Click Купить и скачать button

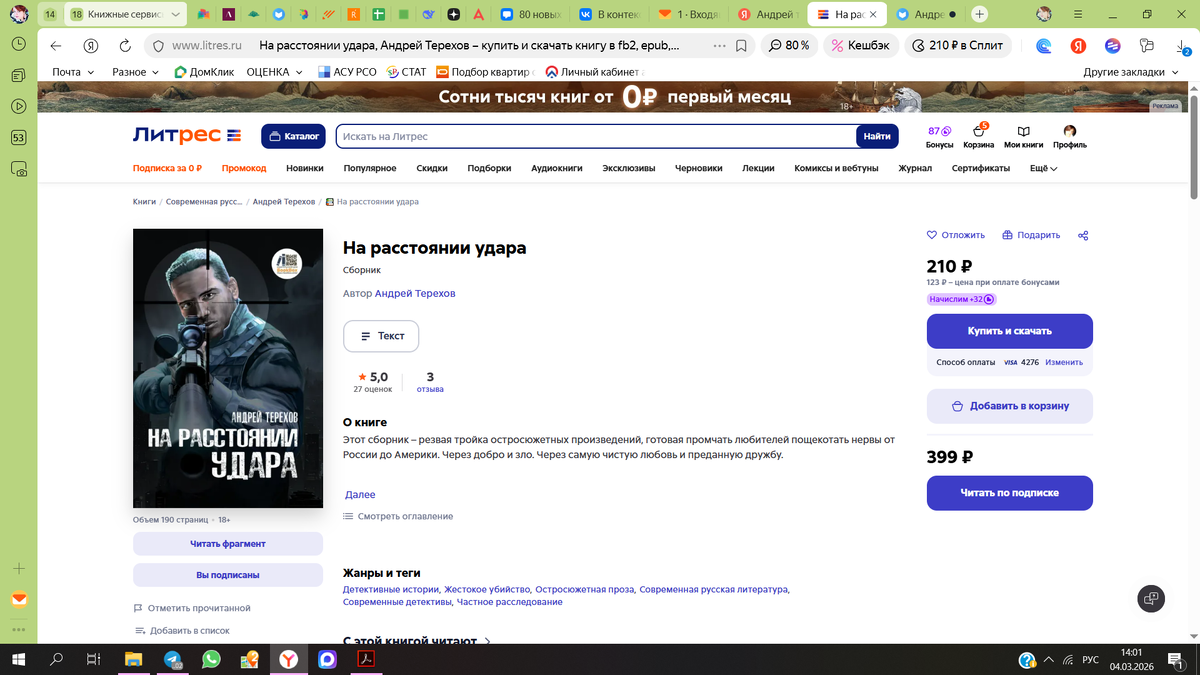tap(1009, 331)
